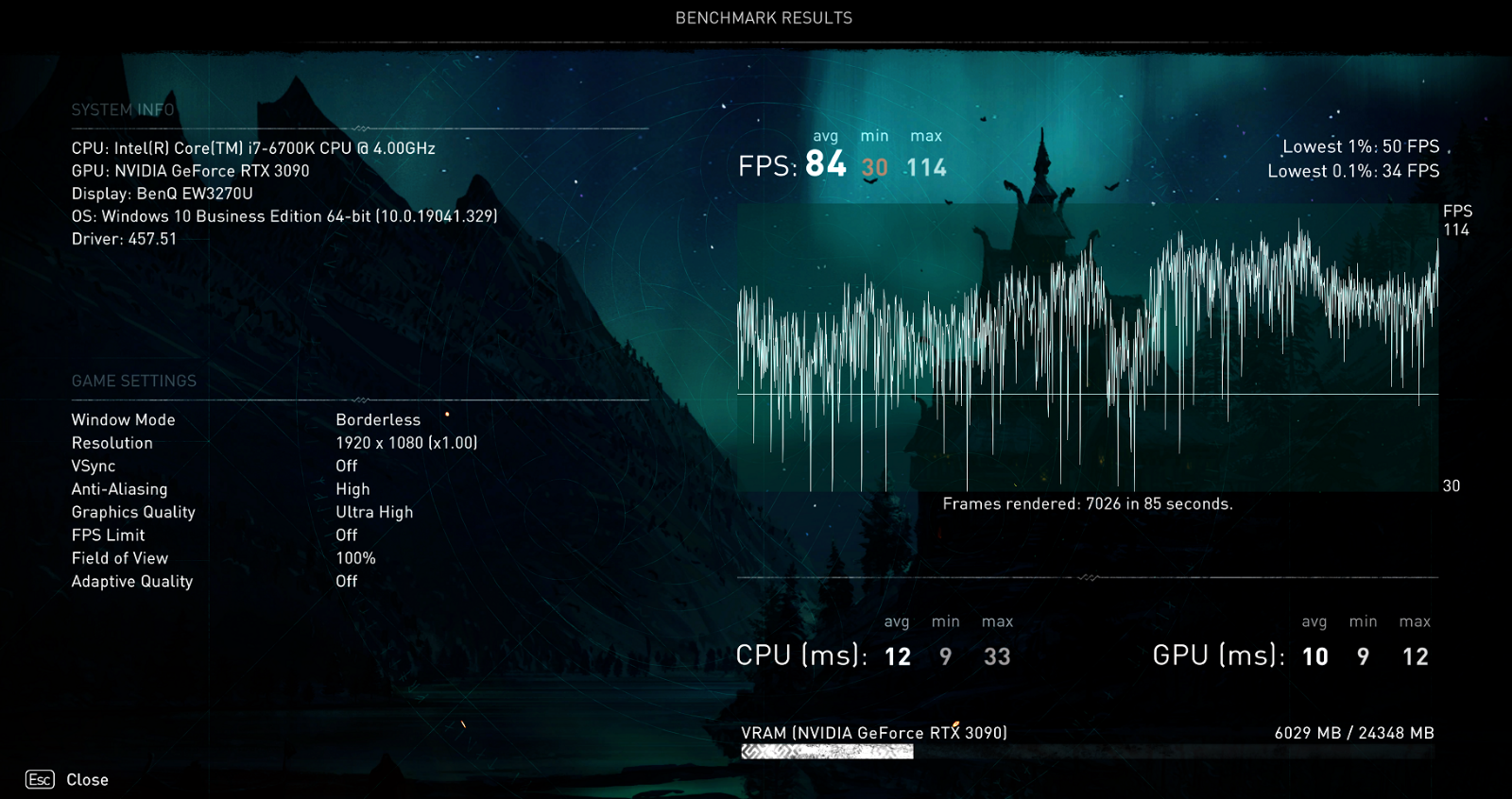The width and height of the screenshot is (1512, 799).
Task: Click the maximum FPS value 114
Action: pyautogui.click(x=926, y=168)
